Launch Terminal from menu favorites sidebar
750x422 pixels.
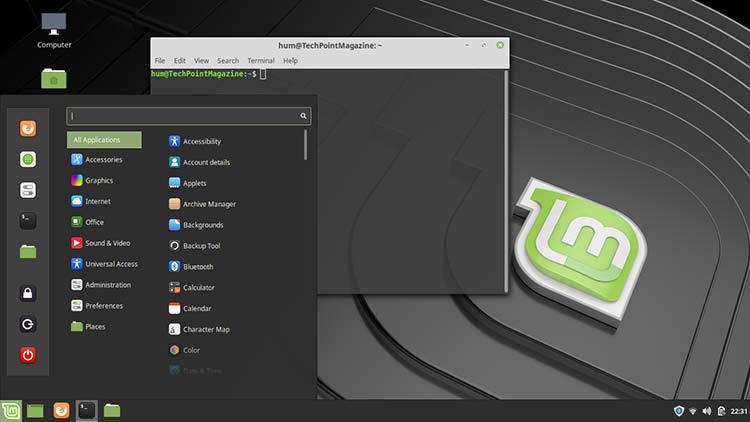point(28,221)
